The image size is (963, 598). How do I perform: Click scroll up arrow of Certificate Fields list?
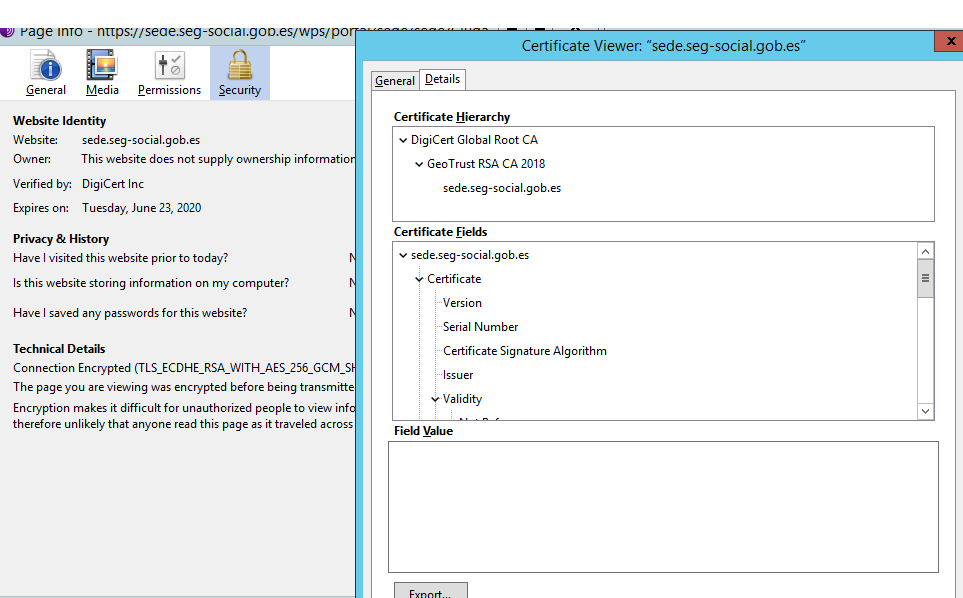(926, 251)
